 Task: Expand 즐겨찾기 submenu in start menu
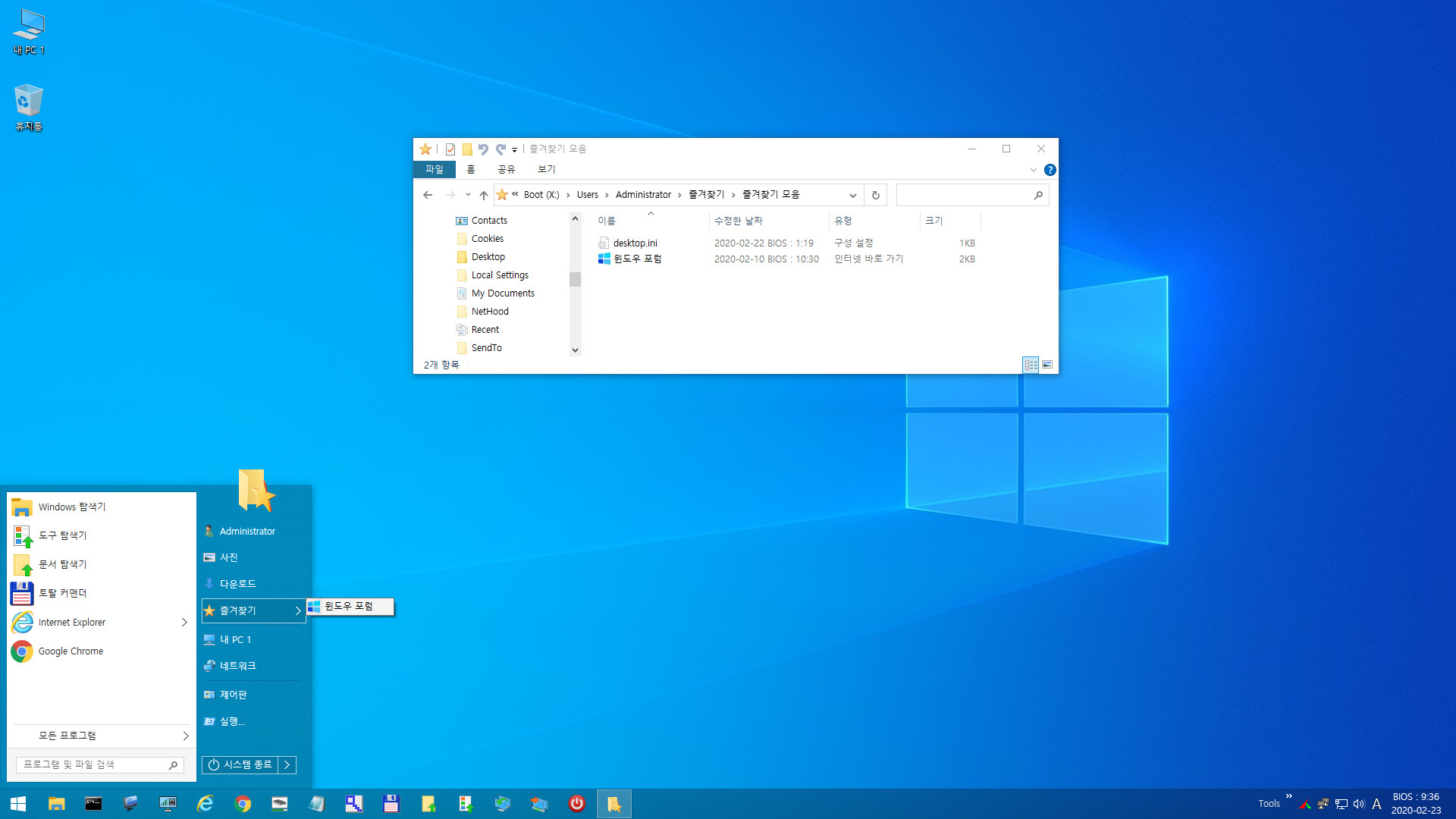pos(253,611)
